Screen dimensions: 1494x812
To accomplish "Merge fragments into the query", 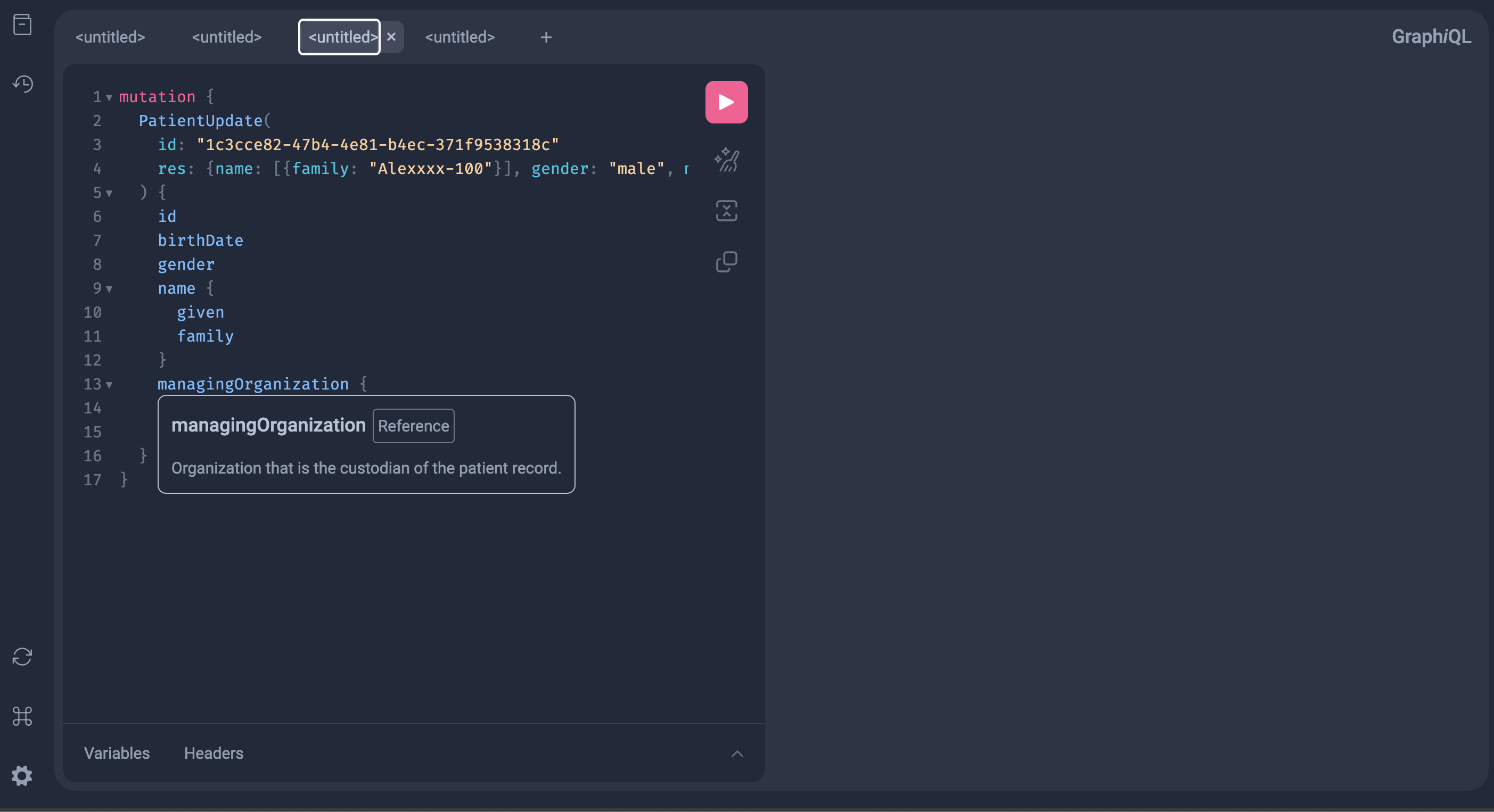I will (x=726, y=210).
